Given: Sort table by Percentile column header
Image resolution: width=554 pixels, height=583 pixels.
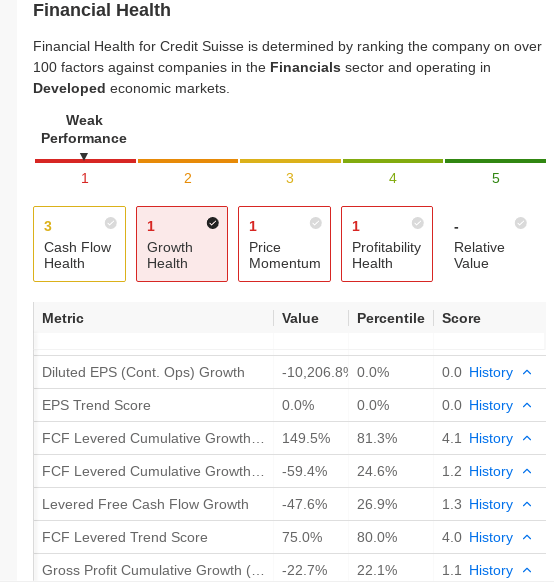Looking at the screenshot, I should pos(390,318).
